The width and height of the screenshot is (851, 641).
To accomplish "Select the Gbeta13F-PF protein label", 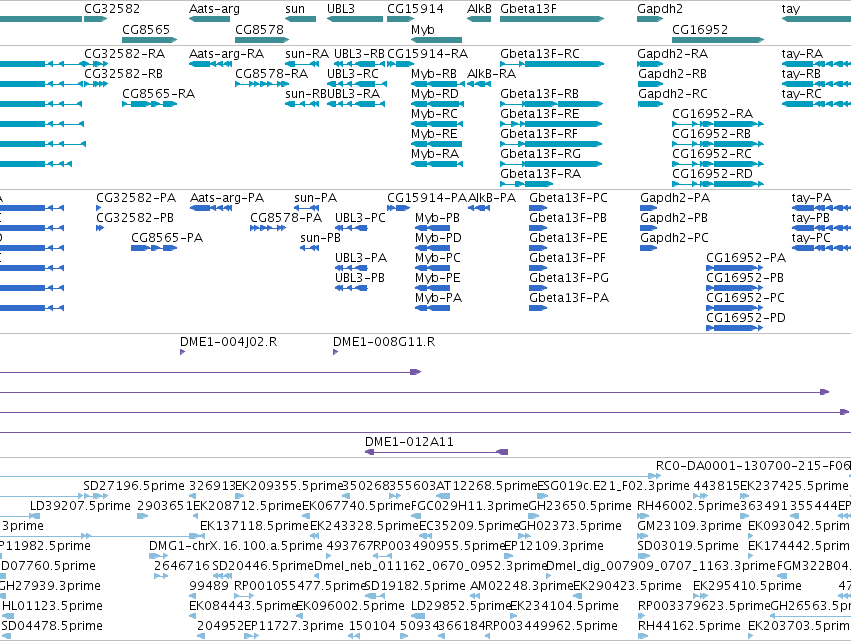I will tap(568, 258).
